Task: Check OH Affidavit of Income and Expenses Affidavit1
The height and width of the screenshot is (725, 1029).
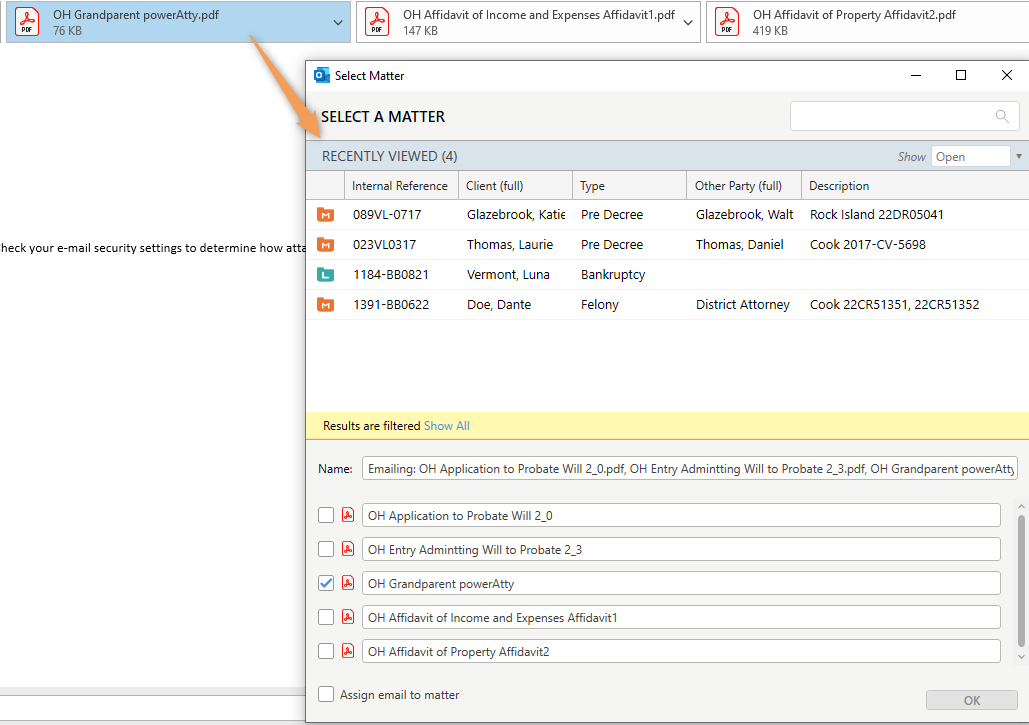Action: pyautogui.click(x=324, y=616)
